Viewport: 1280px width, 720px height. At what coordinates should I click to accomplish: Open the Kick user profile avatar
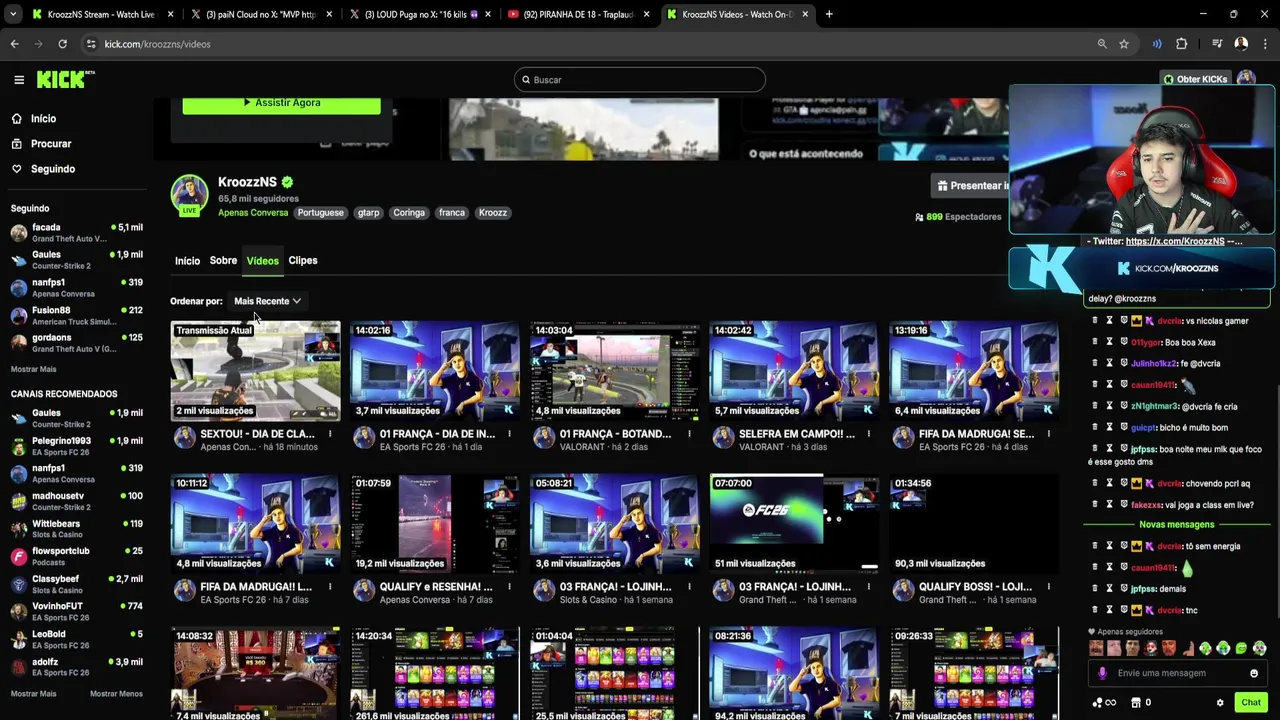1245,79
